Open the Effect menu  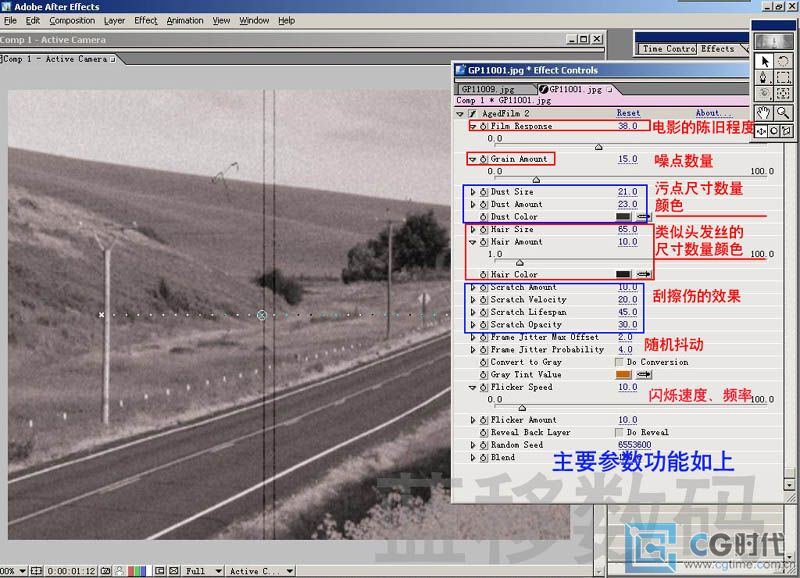click(146, 20)
